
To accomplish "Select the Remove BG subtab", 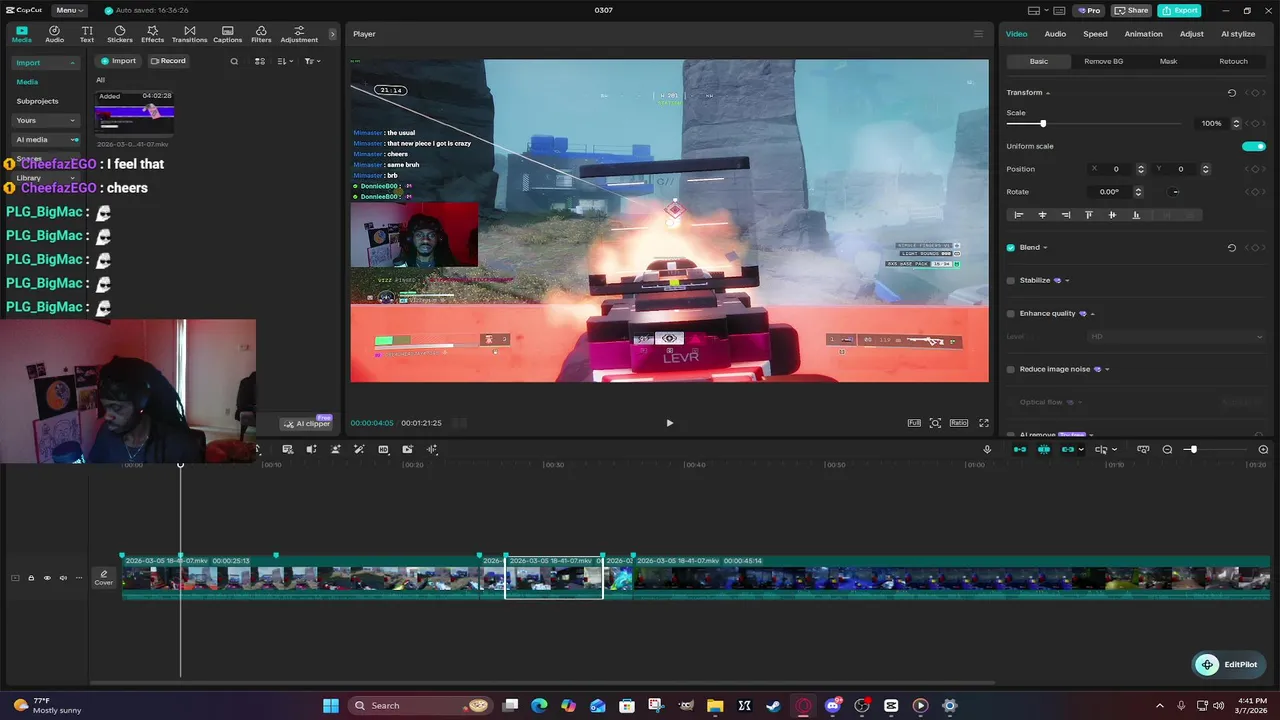I will coord(1103,61).
